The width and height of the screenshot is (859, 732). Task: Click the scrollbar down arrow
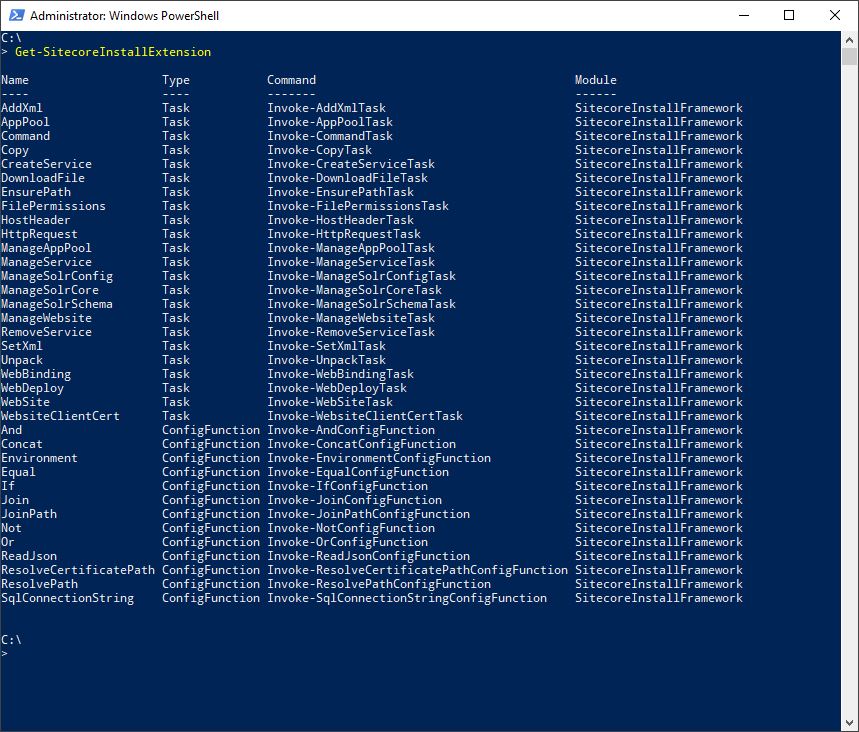click(x=849, y=723)
